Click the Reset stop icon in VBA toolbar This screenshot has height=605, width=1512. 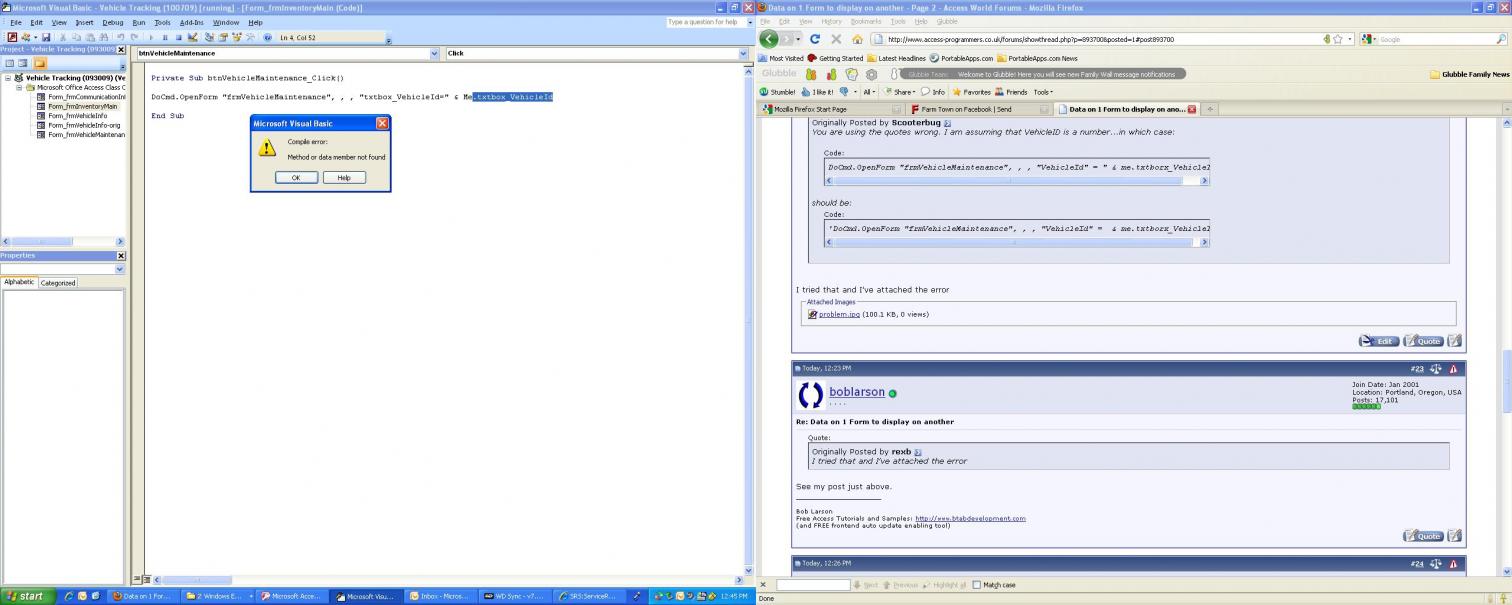[x=179, y=37]
